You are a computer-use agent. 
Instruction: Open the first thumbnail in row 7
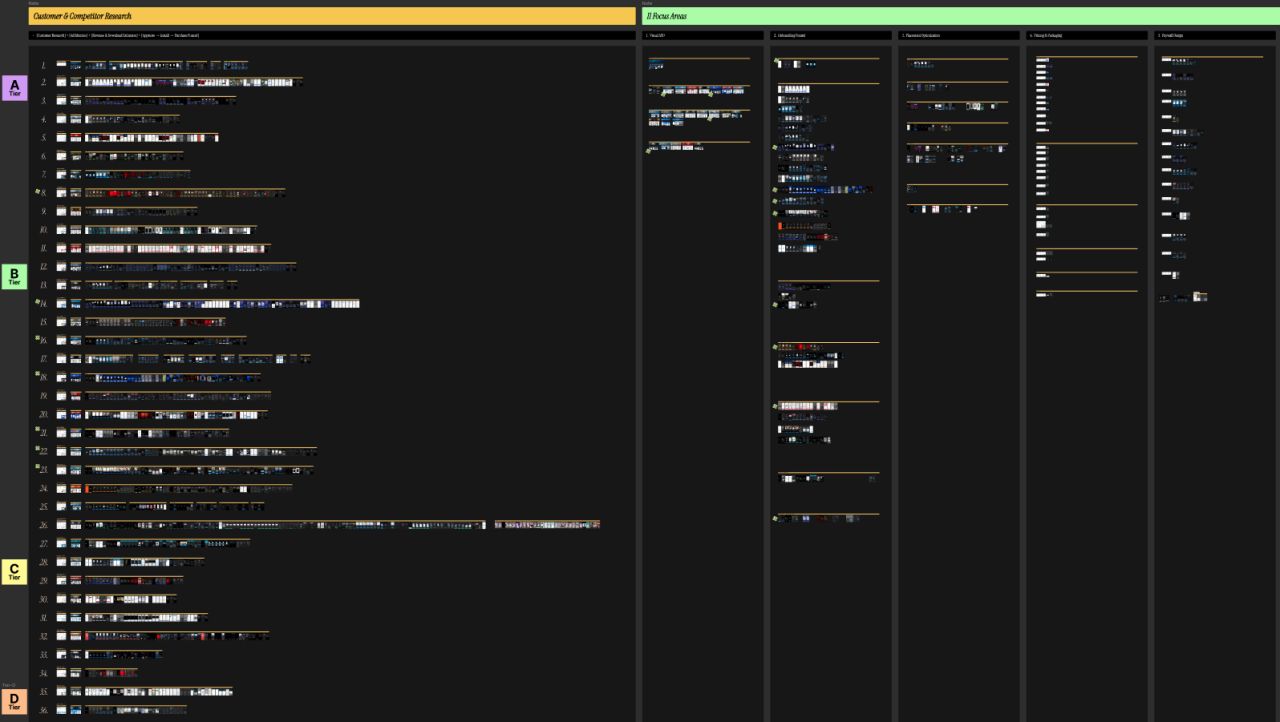(61, 175)
